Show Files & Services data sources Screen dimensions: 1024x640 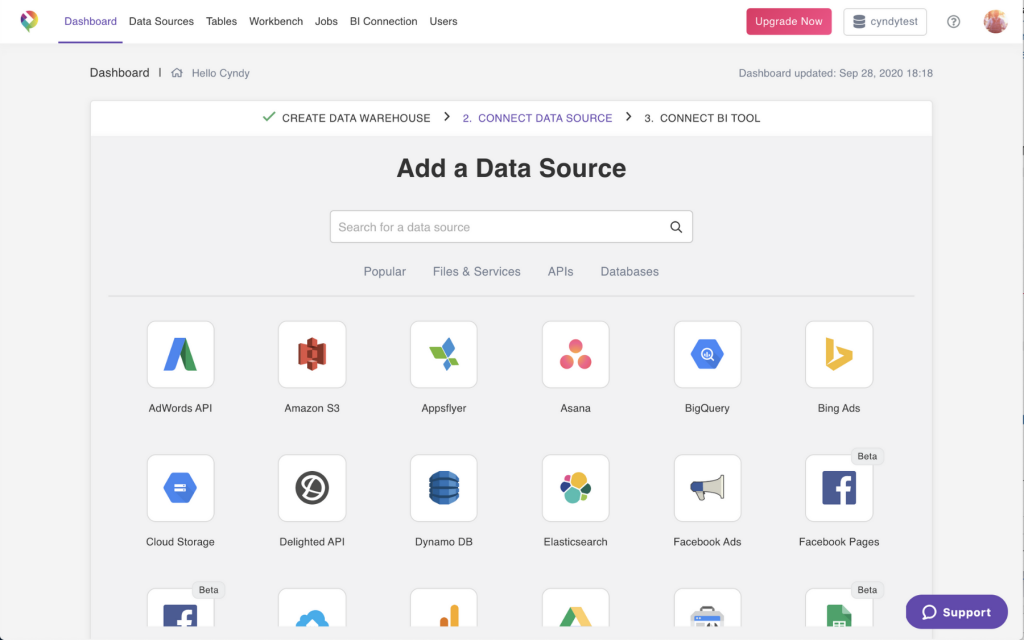tap(477, 272)
